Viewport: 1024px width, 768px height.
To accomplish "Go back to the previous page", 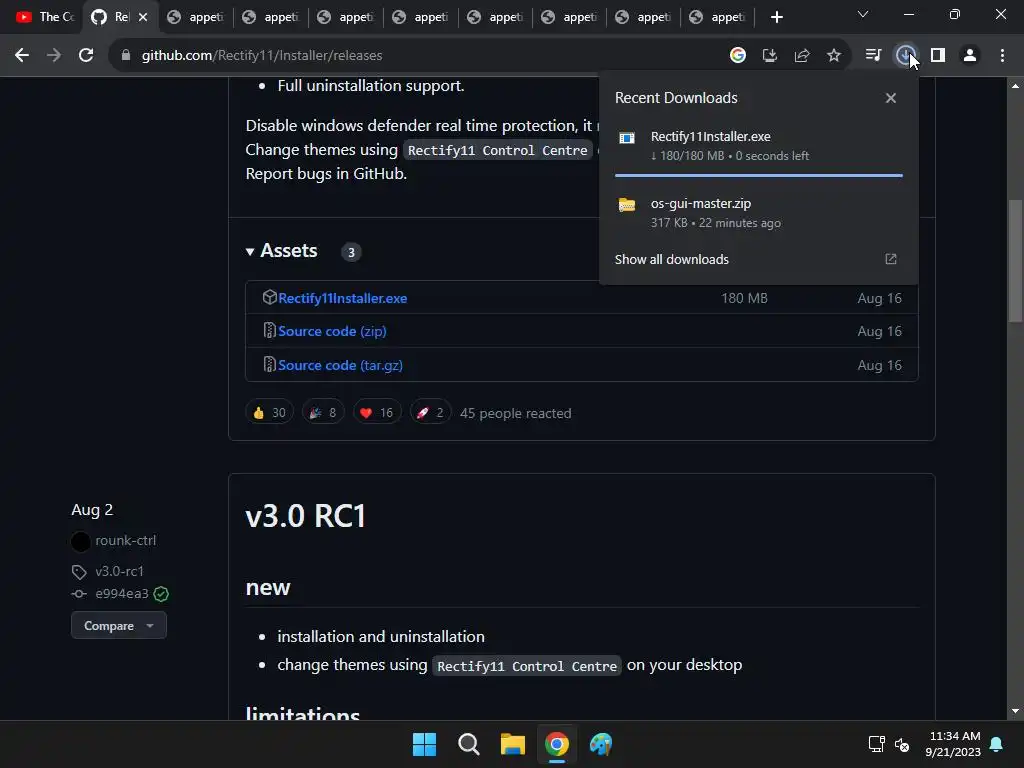I will 22,56.
